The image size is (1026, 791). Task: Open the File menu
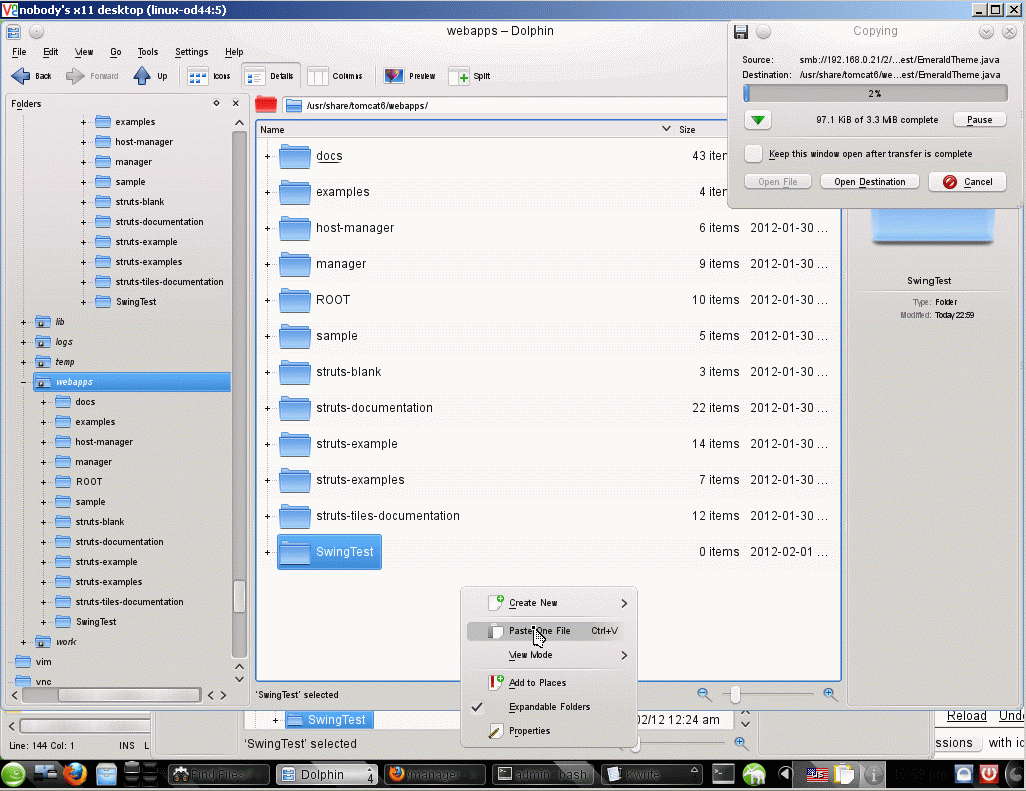click(x=19, y=52)
